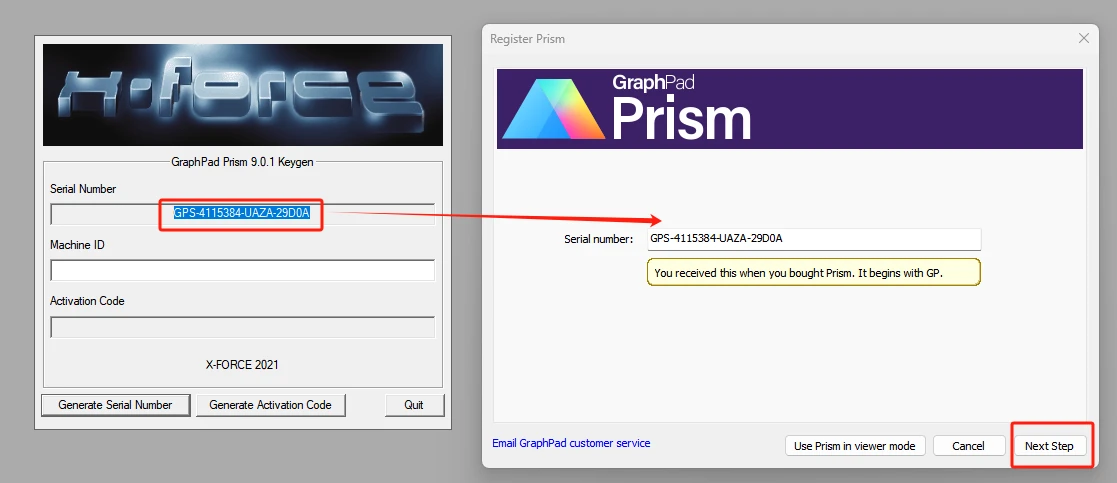Screen dimensions: 1117x483
Task: Click the X-FORCE banner image
Action: pos(243,95)
